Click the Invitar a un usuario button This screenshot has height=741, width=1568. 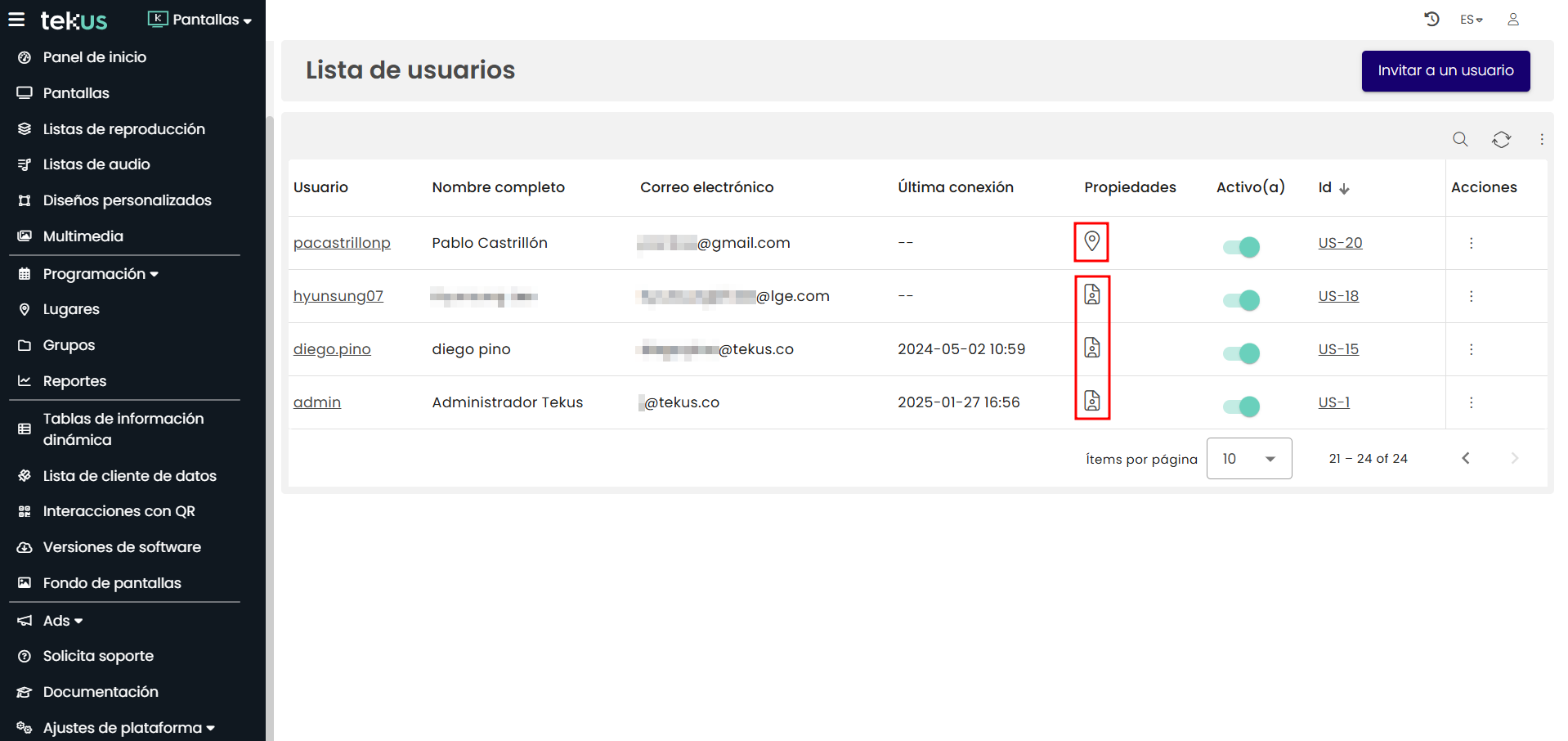[x=1445, y=71]
